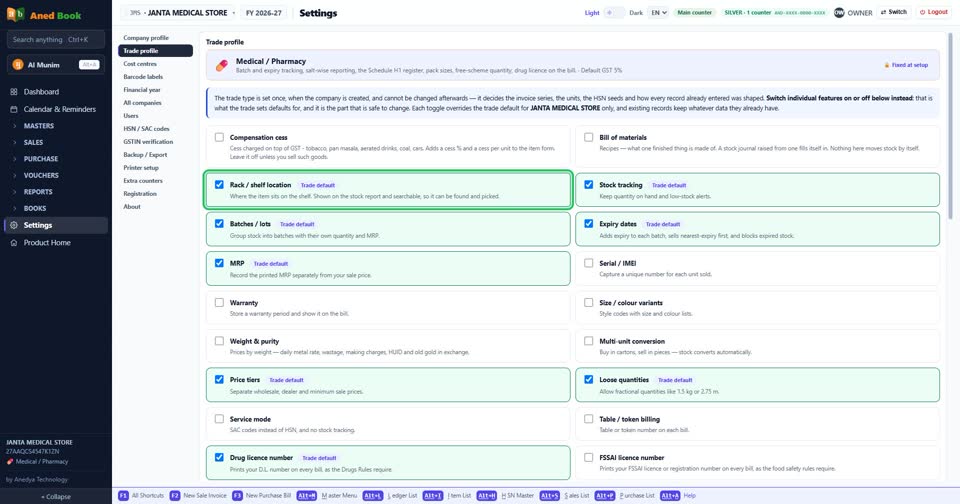Enable the Bill of materials checkbox

(588, 137)
